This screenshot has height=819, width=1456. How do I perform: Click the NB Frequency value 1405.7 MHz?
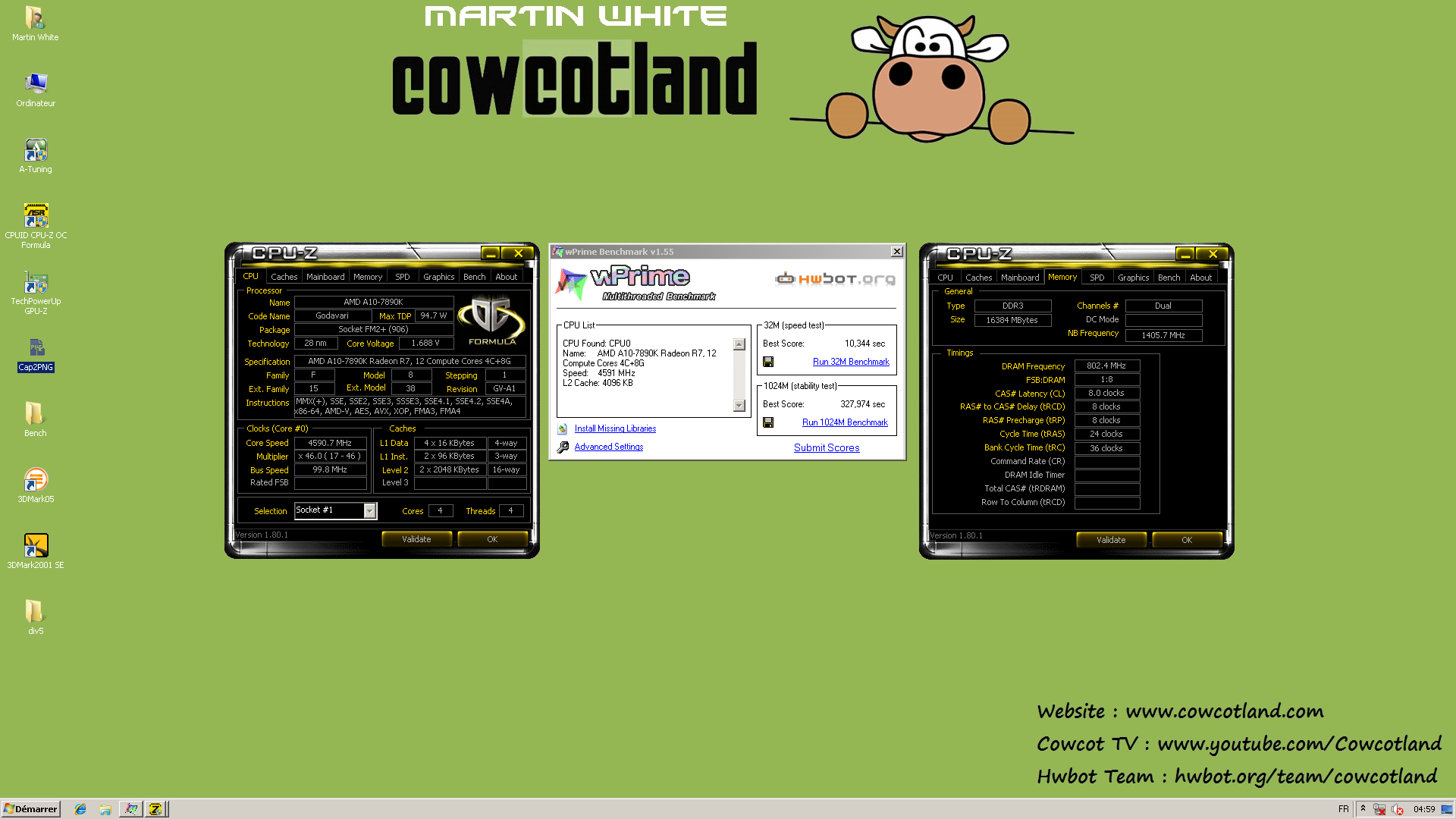[x=1163, y=335]
